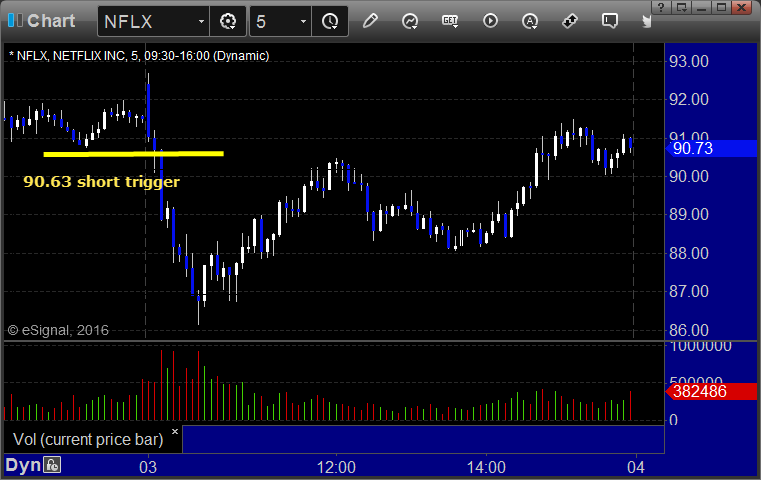
Task: Click the 12:00 time axis label
Action: click(x=336, y=467)
